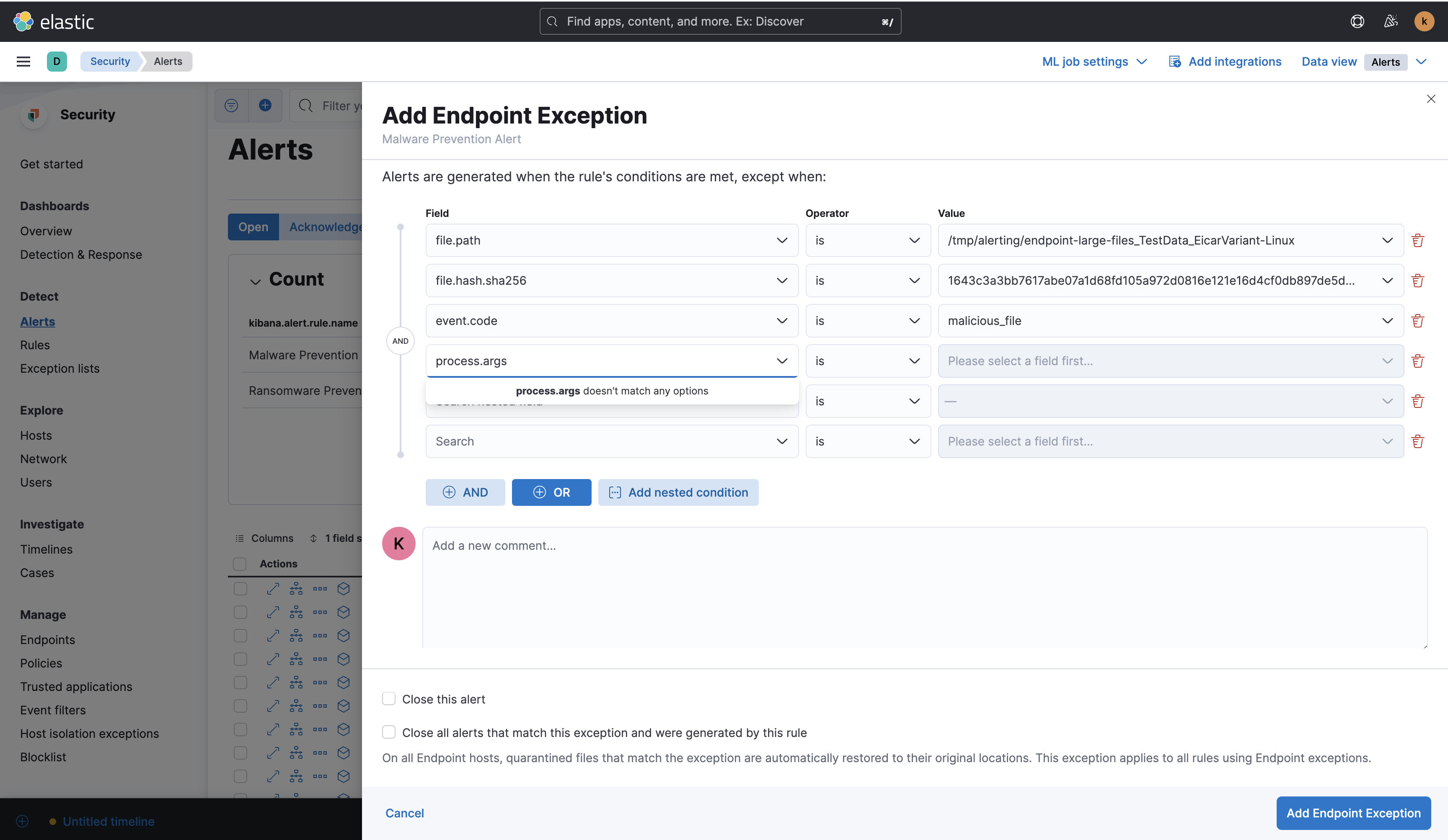Open the help lifebuoy icon in top bar

click(1357, 21)
